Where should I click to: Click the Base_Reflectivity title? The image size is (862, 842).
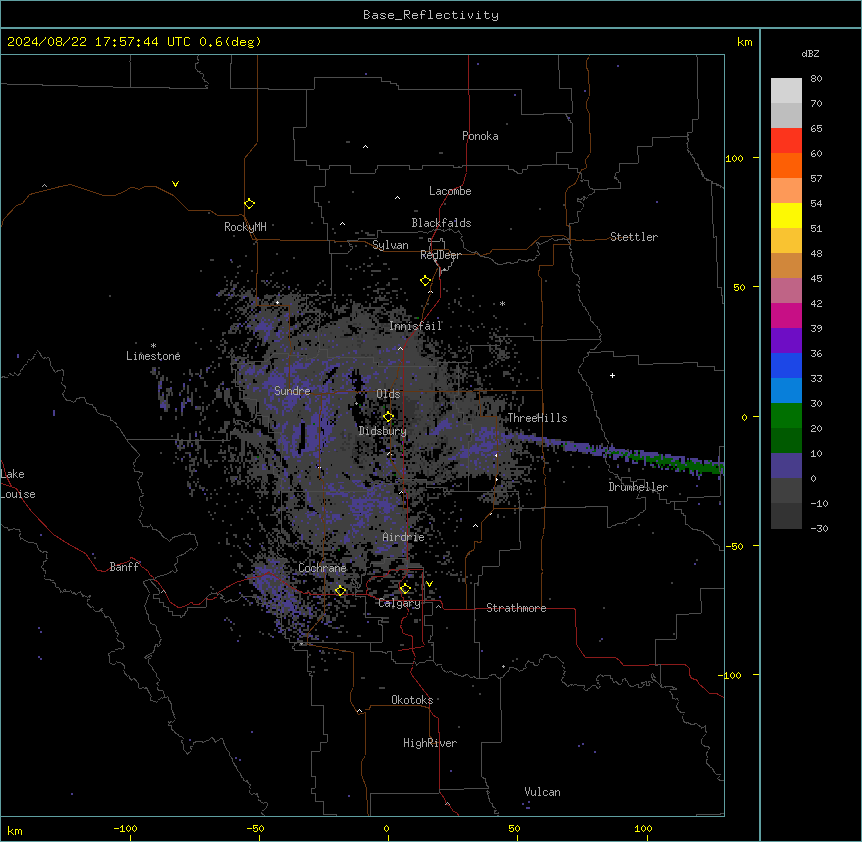431,15
